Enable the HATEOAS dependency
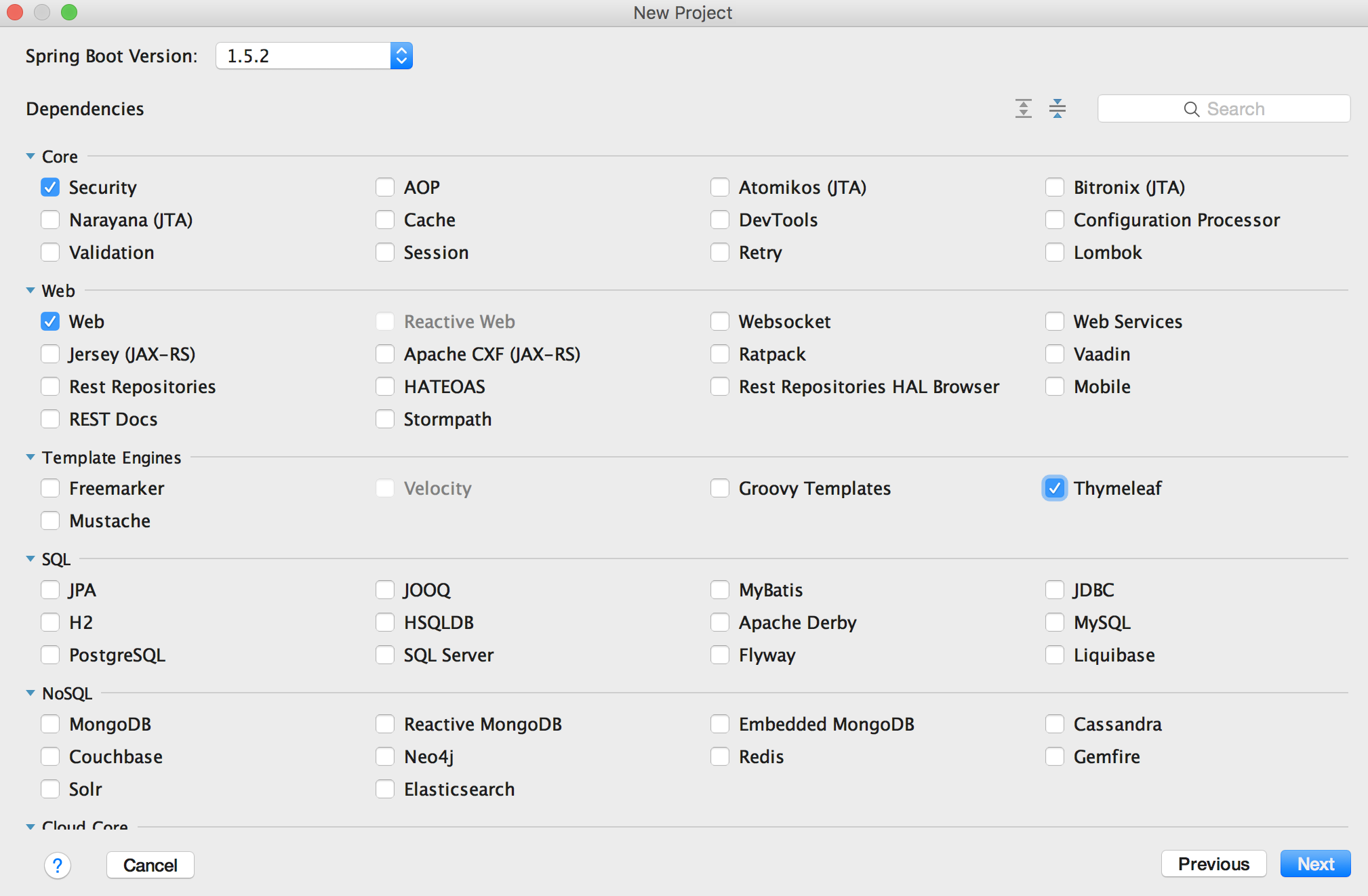 (x=385, y=386)
